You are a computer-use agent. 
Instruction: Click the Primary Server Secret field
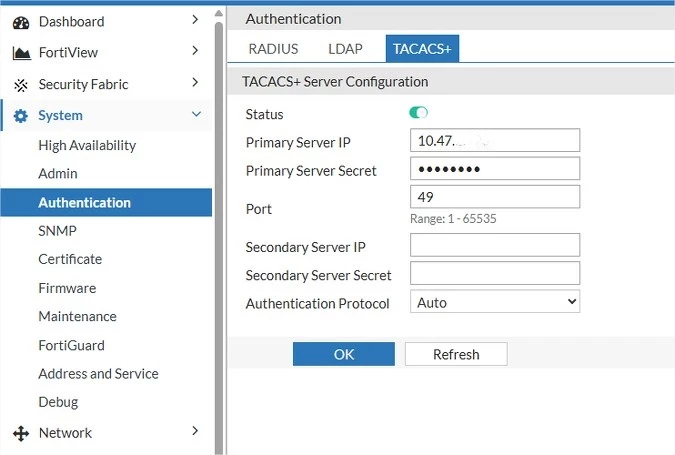click(495, 168)
